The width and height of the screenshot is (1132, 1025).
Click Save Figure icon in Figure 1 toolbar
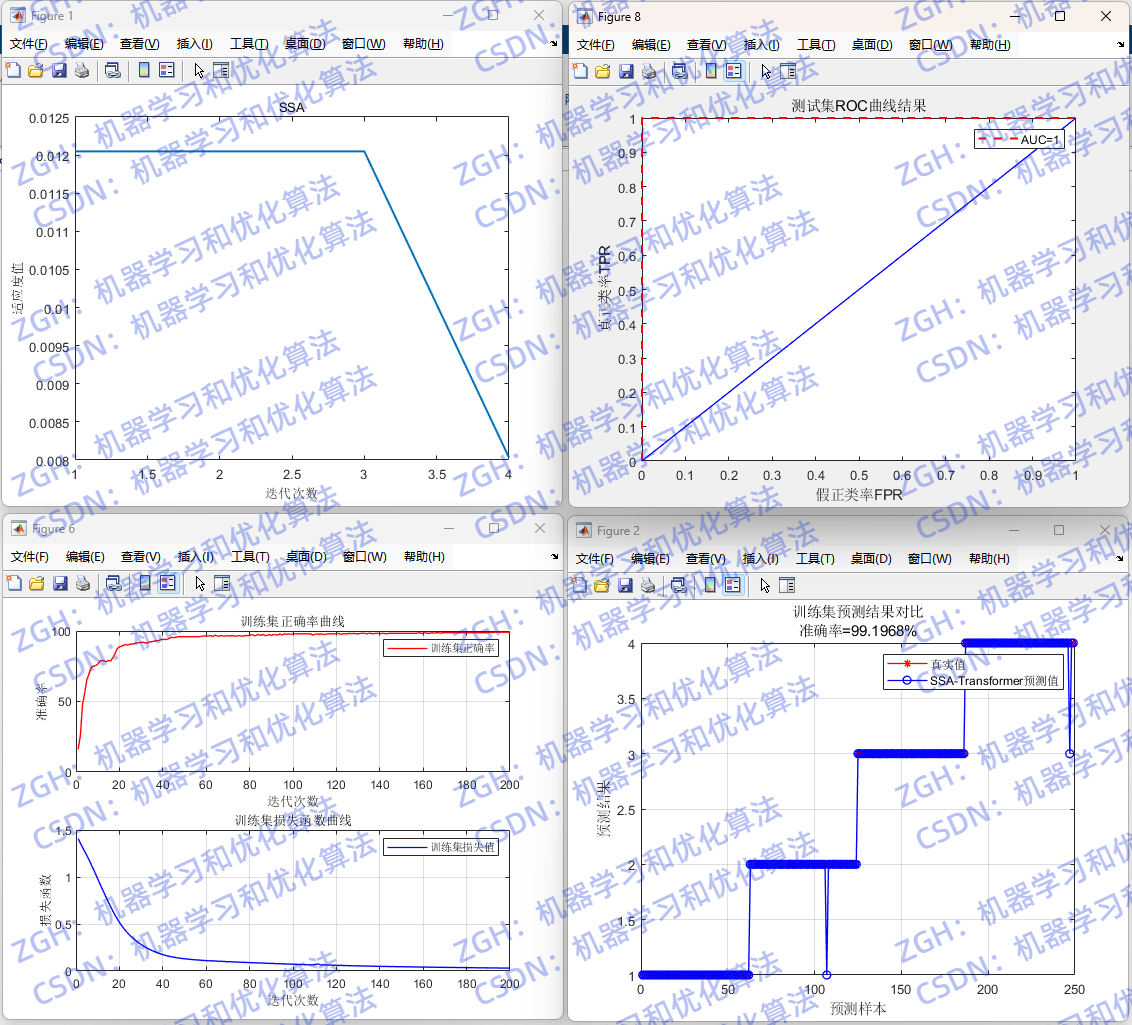(58, 70)
